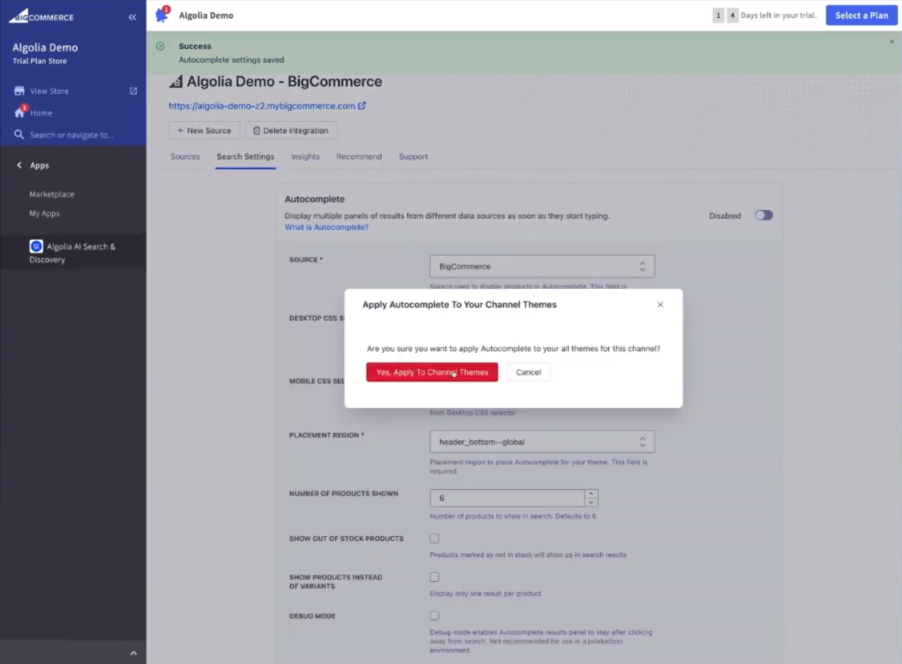Viewport: 902px width, 664px height.
Task: Check Show Out Of Stock Products checkbox
Action: tap(434, 539)
